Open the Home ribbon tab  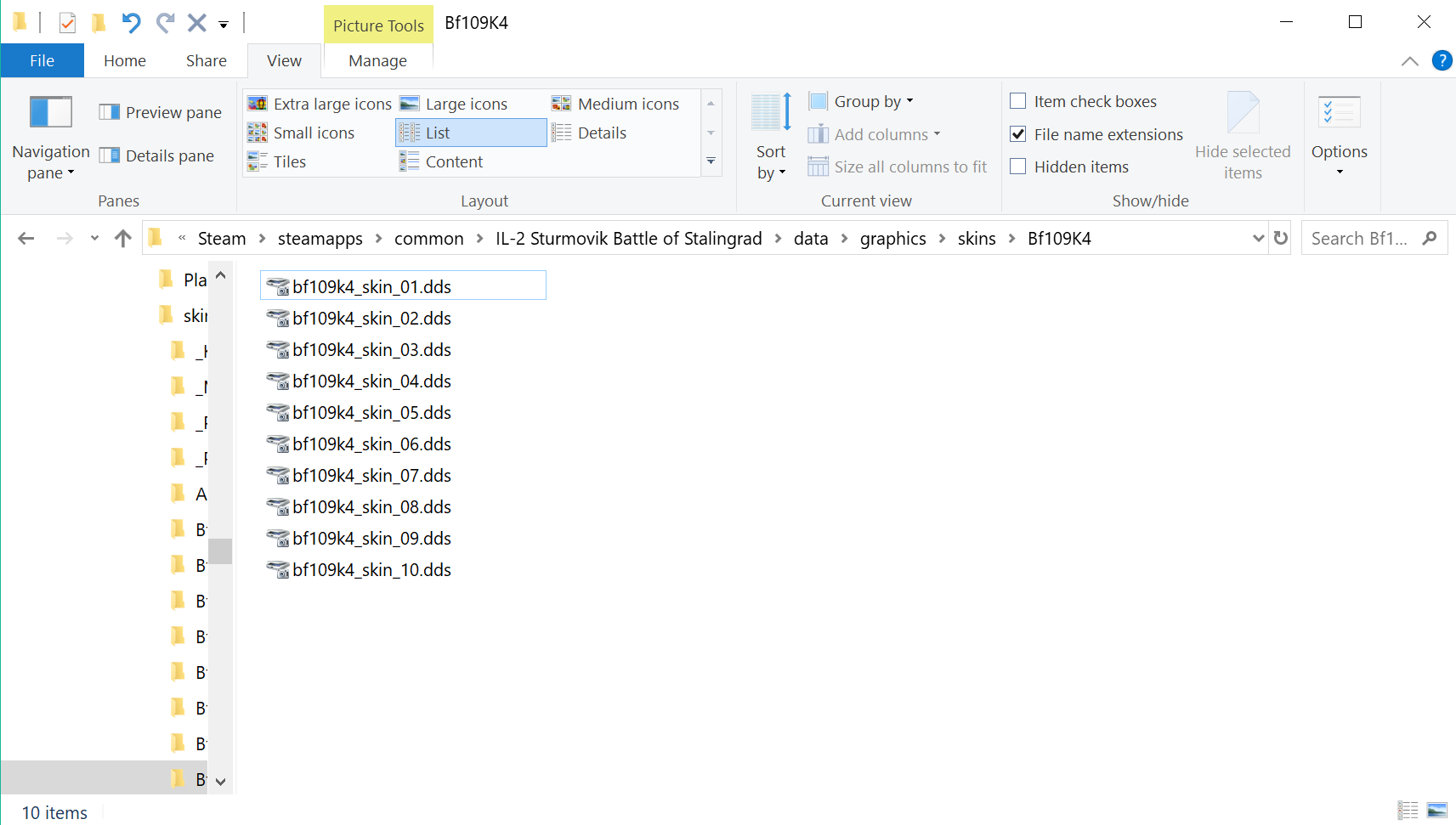125,60
